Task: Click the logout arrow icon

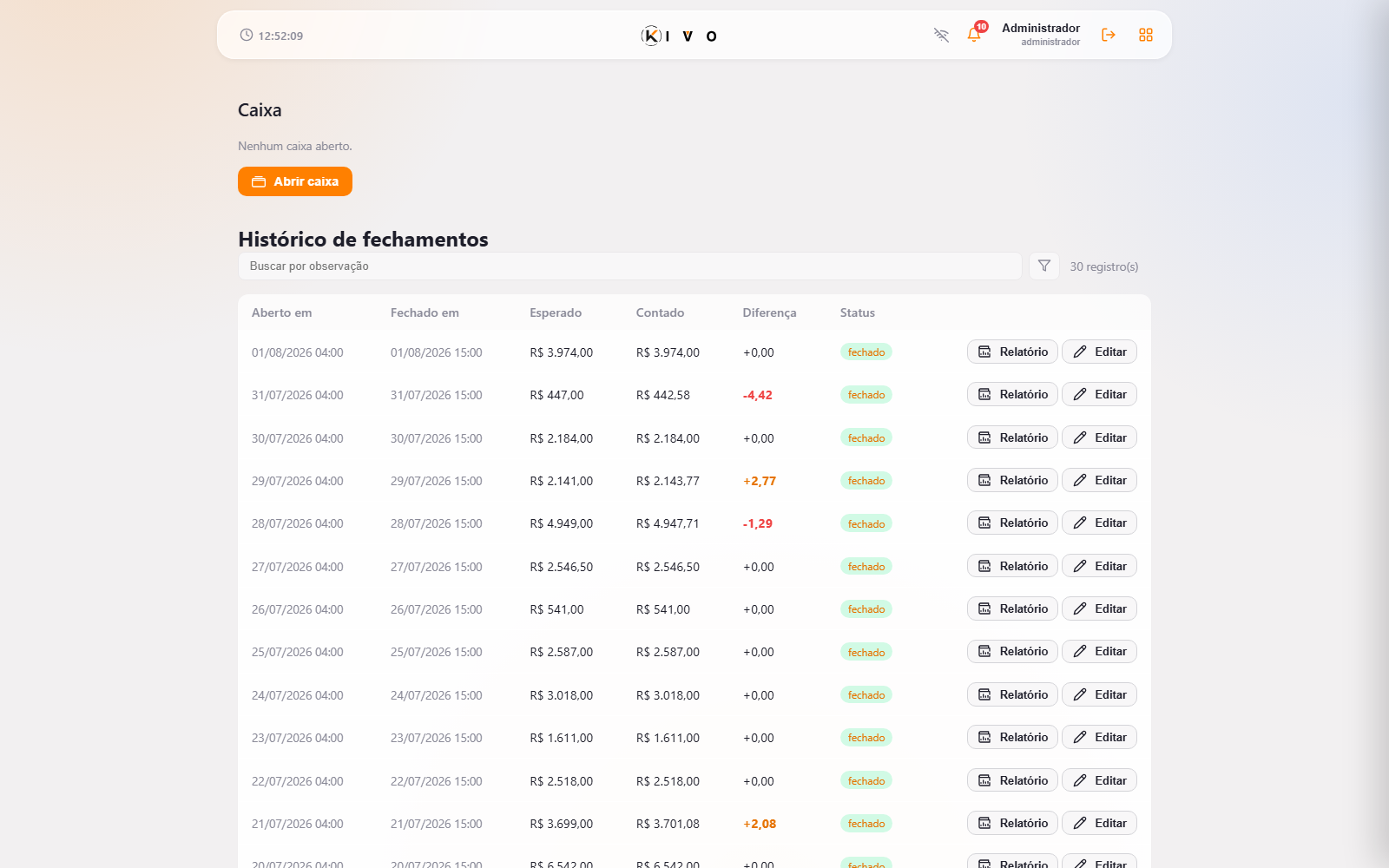Action: click(x=1109, y=35)
